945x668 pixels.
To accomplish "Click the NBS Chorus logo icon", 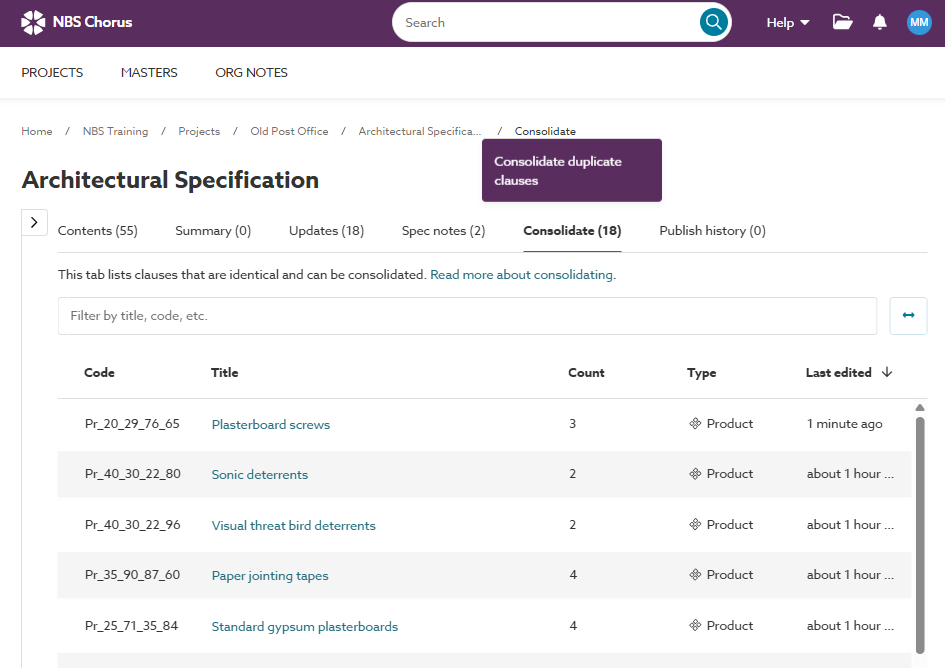I will pos(33,22).
